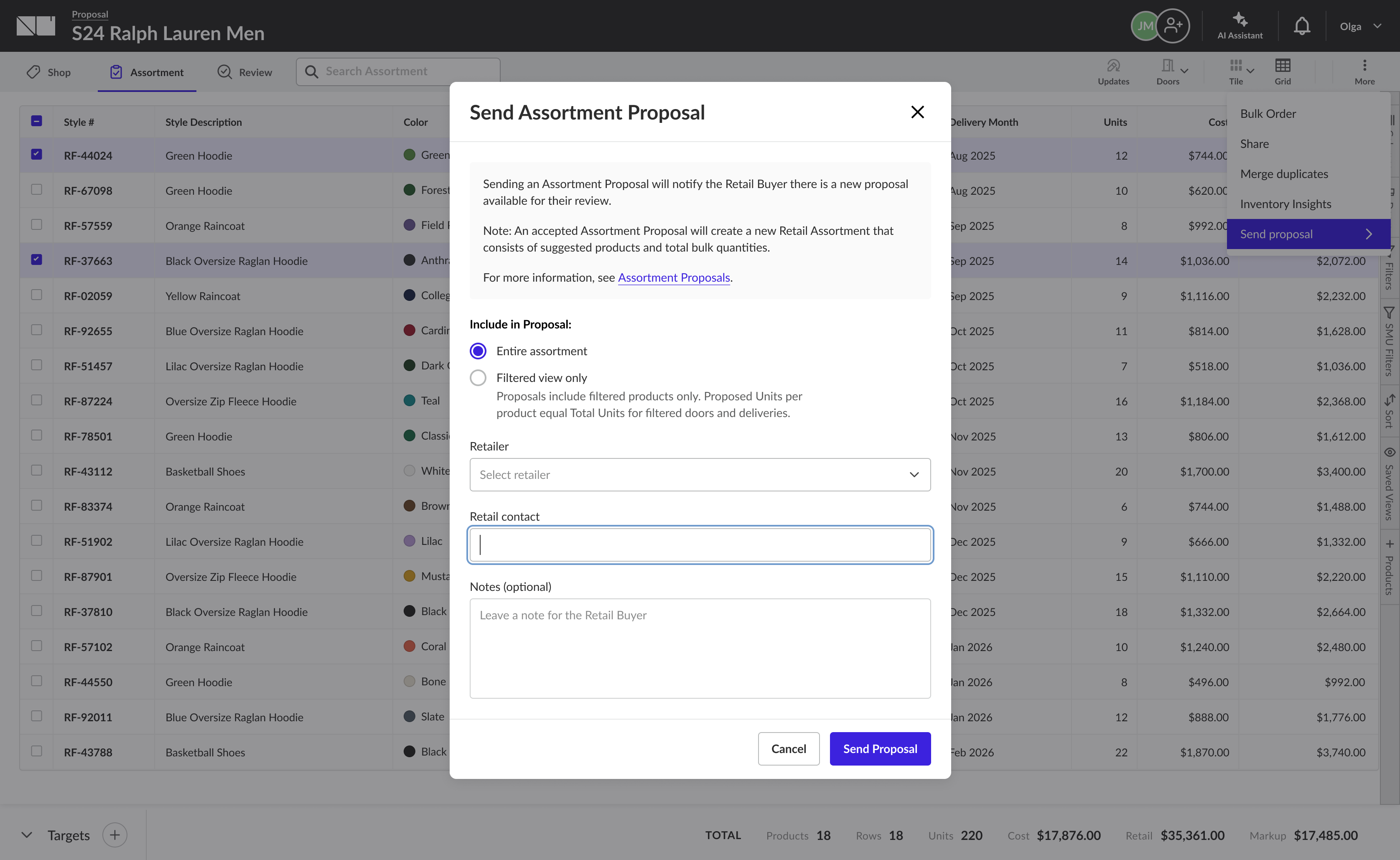Click the add collaborator icon

1173,25
